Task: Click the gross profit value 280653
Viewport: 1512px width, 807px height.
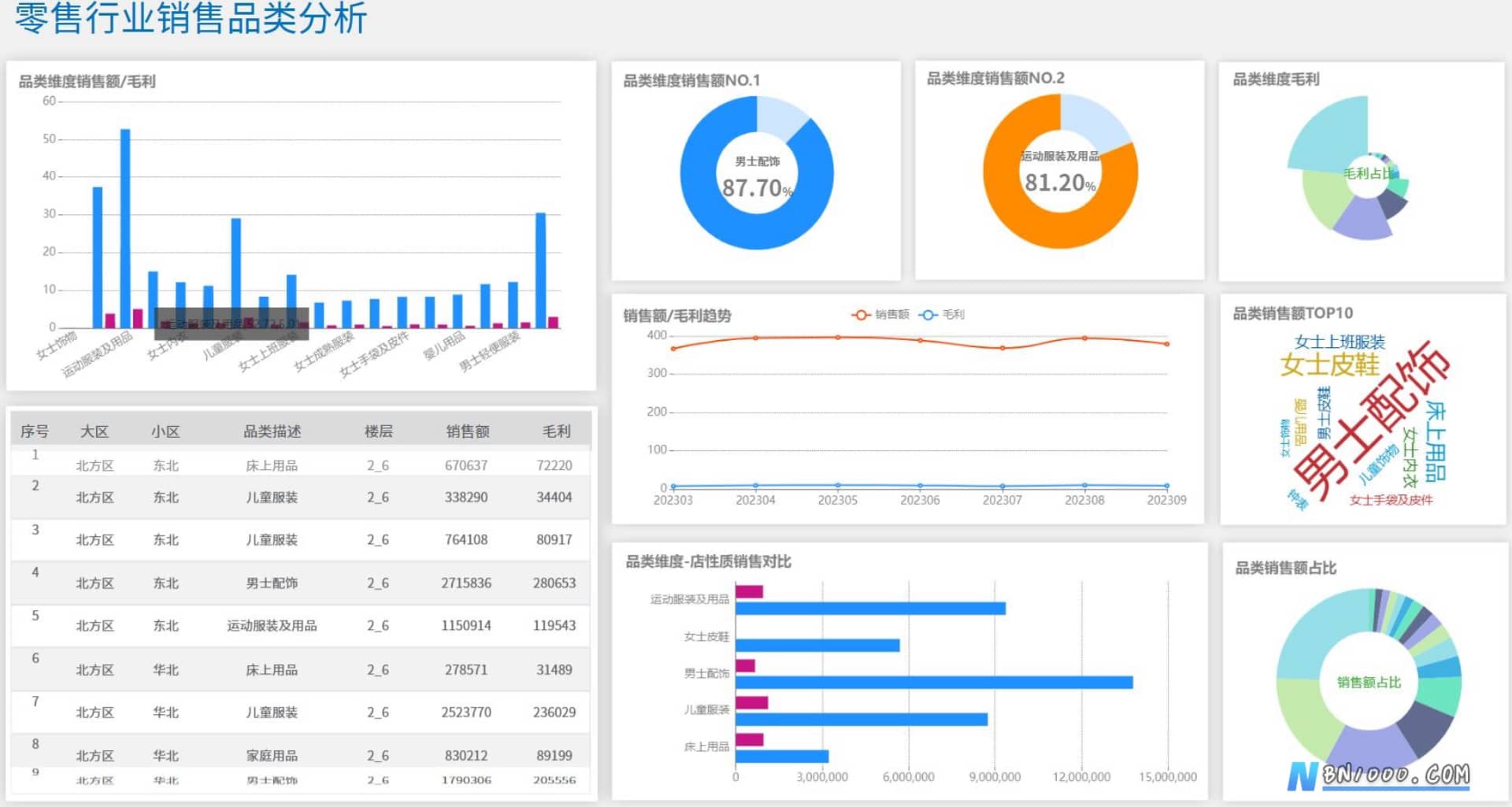Action: (554, 583)
